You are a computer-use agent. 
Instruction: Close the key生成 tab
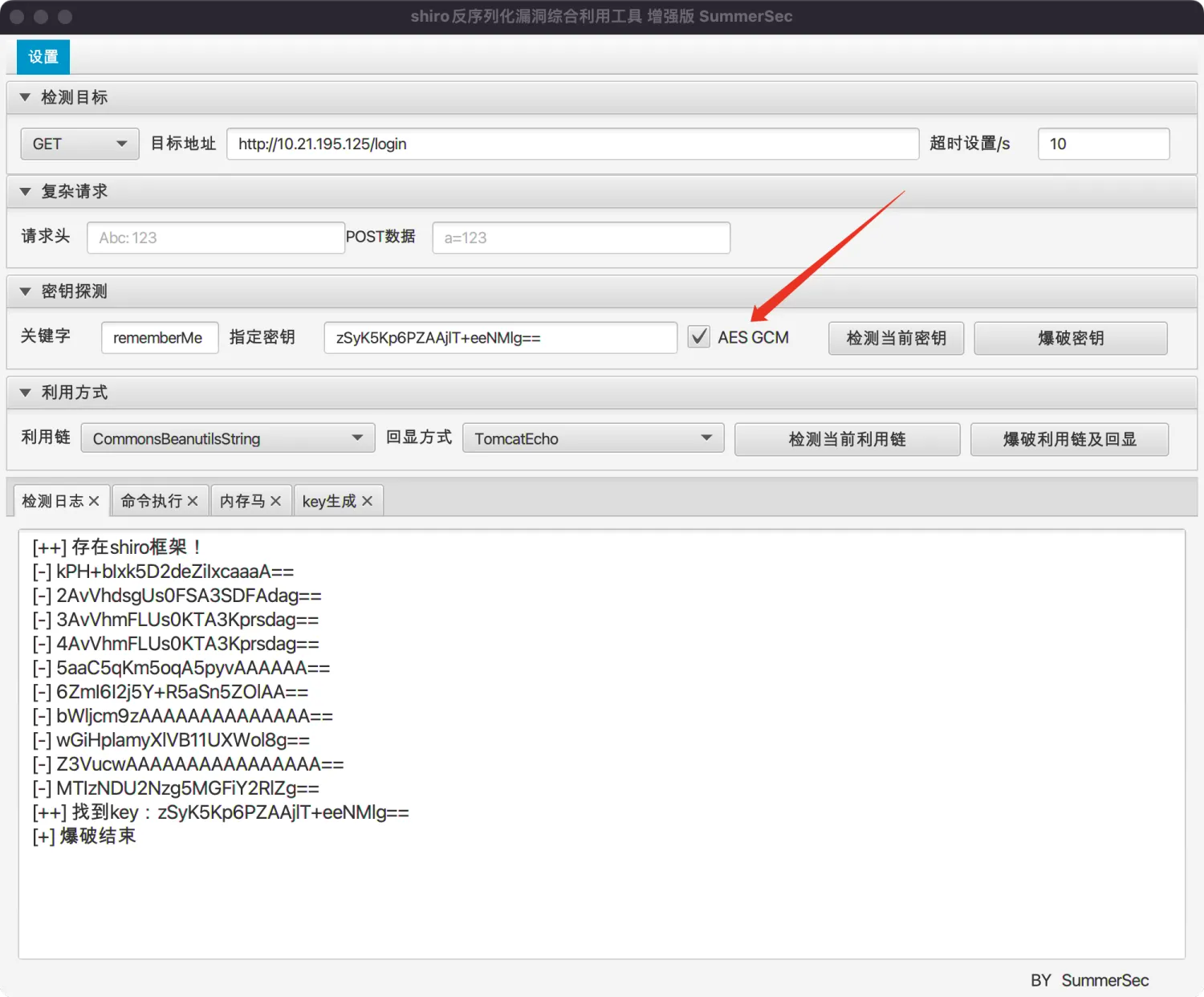coord(367,501)
